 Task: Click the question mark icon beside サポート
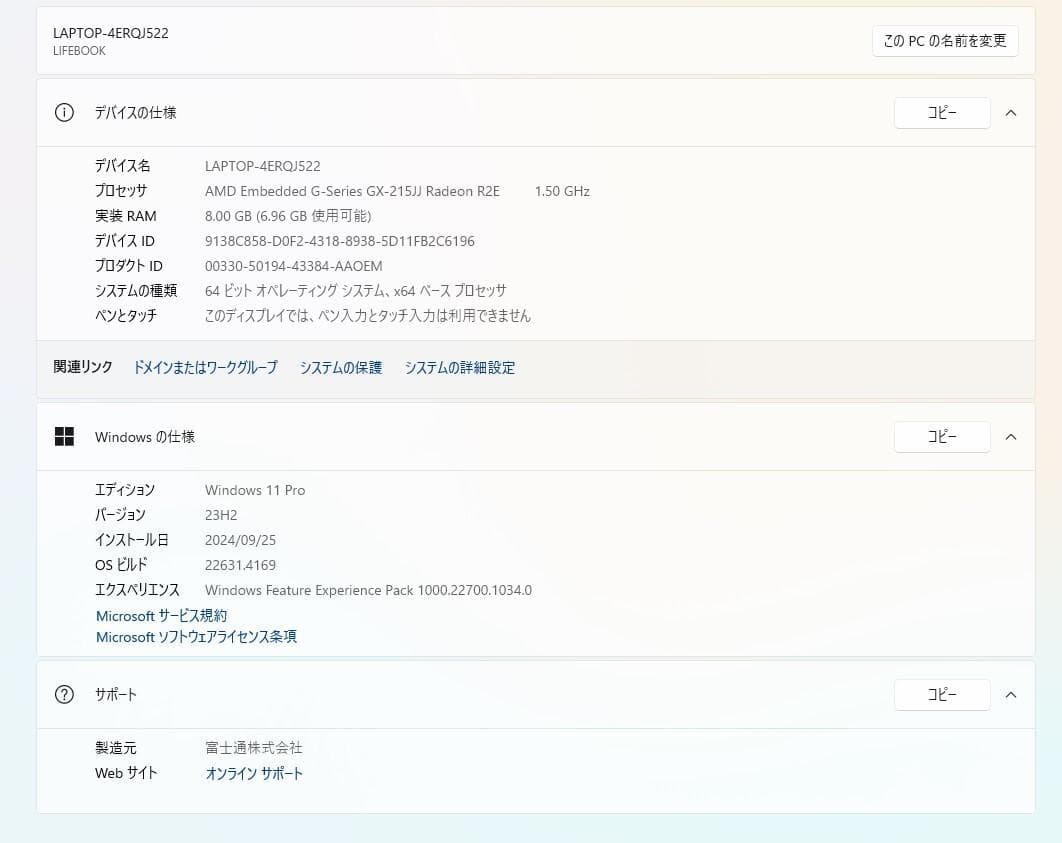pyautogui.click(x=64, y=694)
